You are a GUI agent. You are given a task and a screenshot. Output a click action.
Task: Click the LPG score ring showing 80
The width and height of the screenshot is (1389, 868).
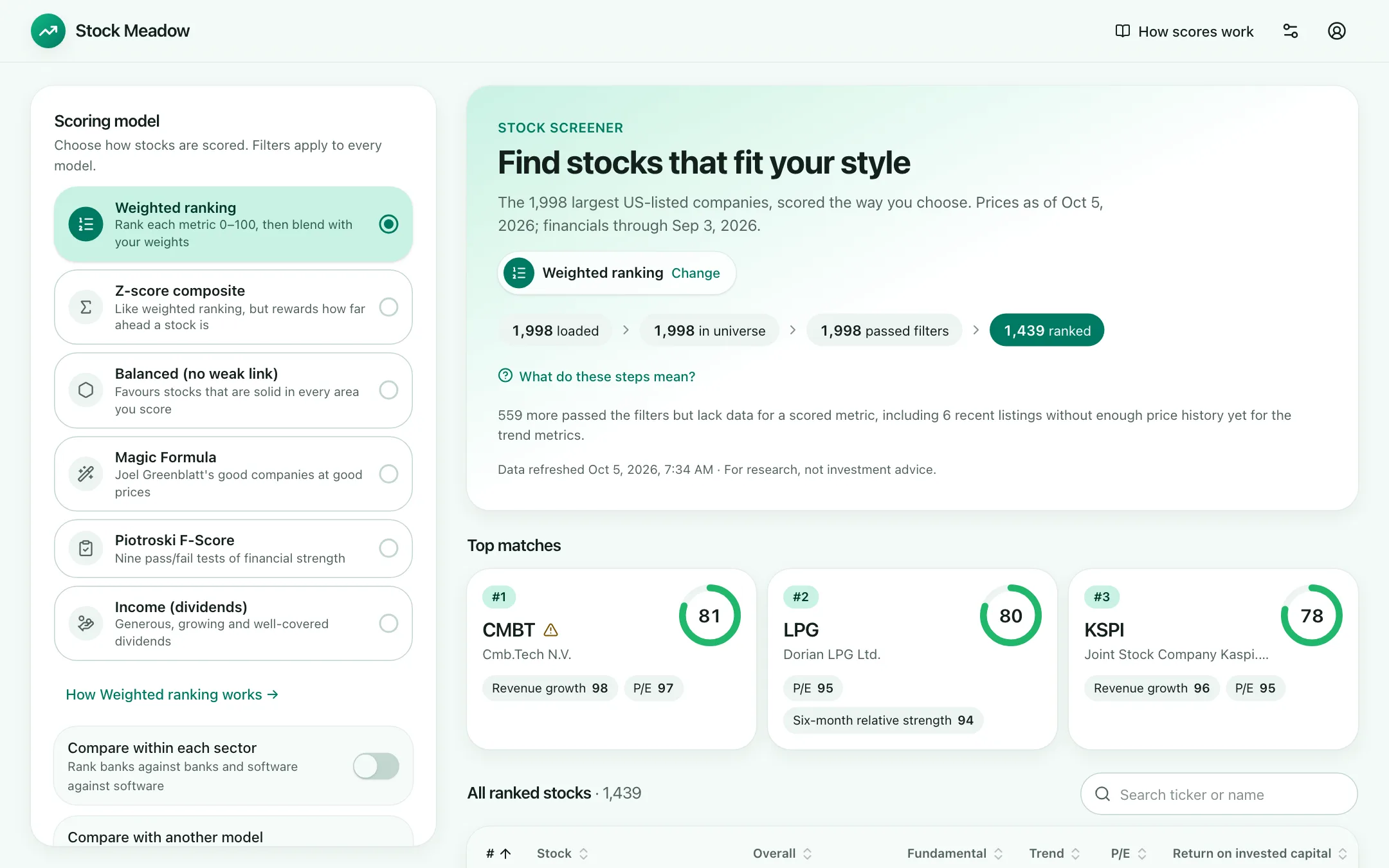point(1010,615)
